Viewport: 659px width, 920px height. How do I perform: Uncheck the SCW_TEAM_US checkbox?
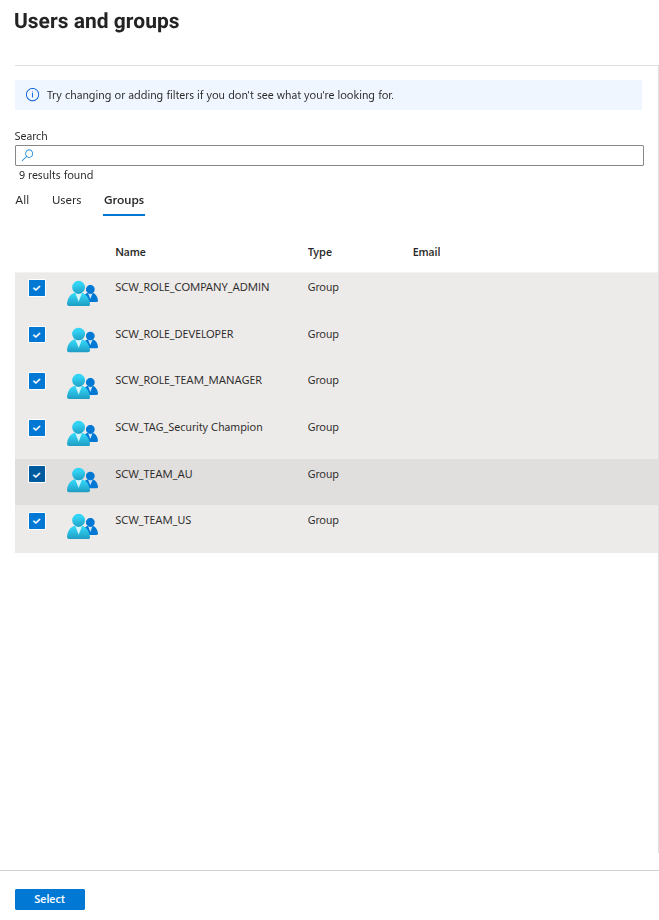pos(37,521)
